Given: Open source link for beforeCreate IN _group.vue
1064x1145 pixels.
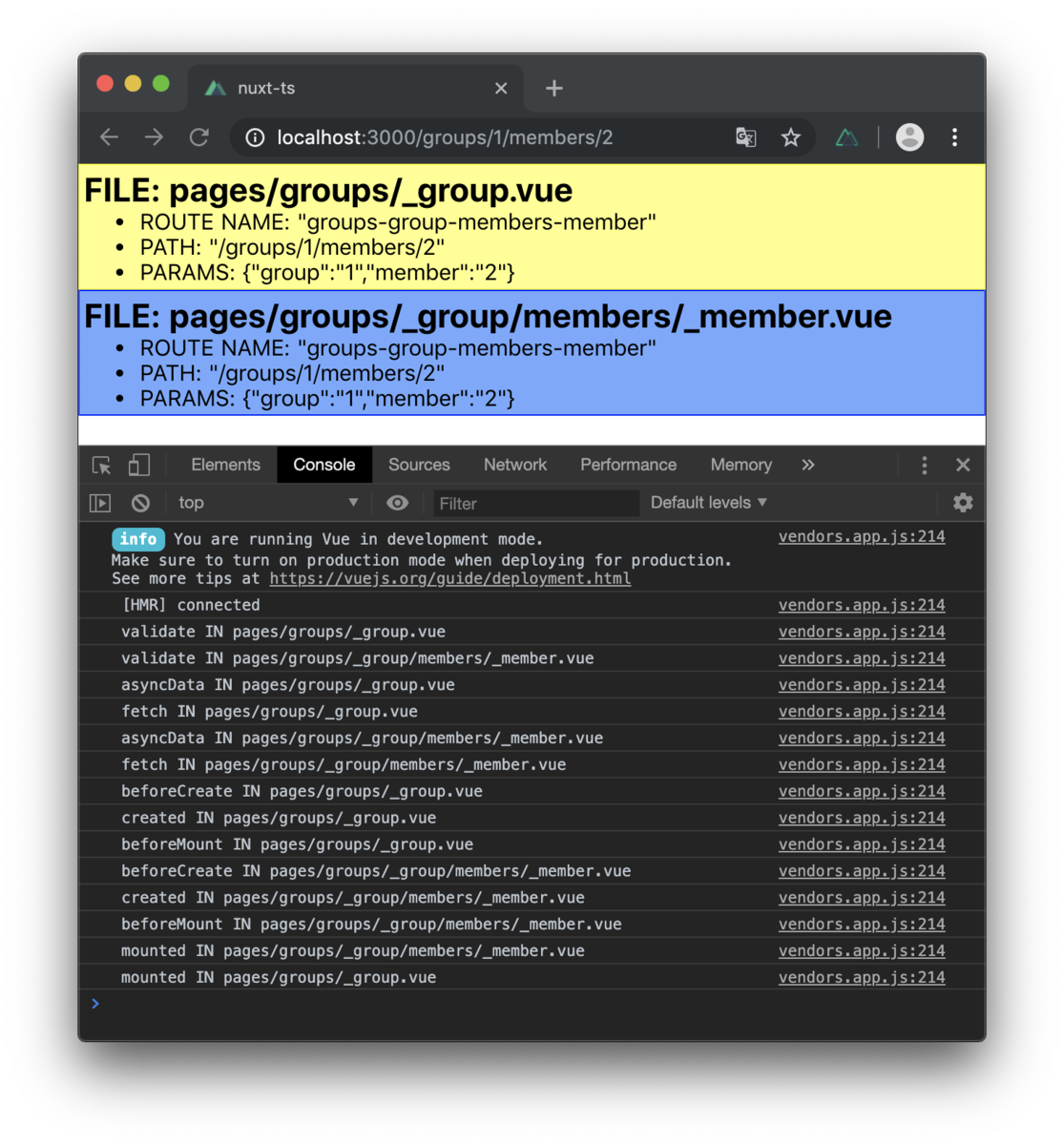Looking at the screenshot, I should [x=862, y=791].
